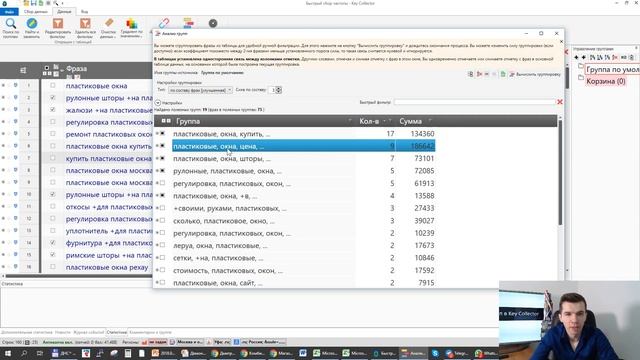Click the group analysis icon in ribbon
The width and height of the screenshot is (640, 360).
point(188,23)
